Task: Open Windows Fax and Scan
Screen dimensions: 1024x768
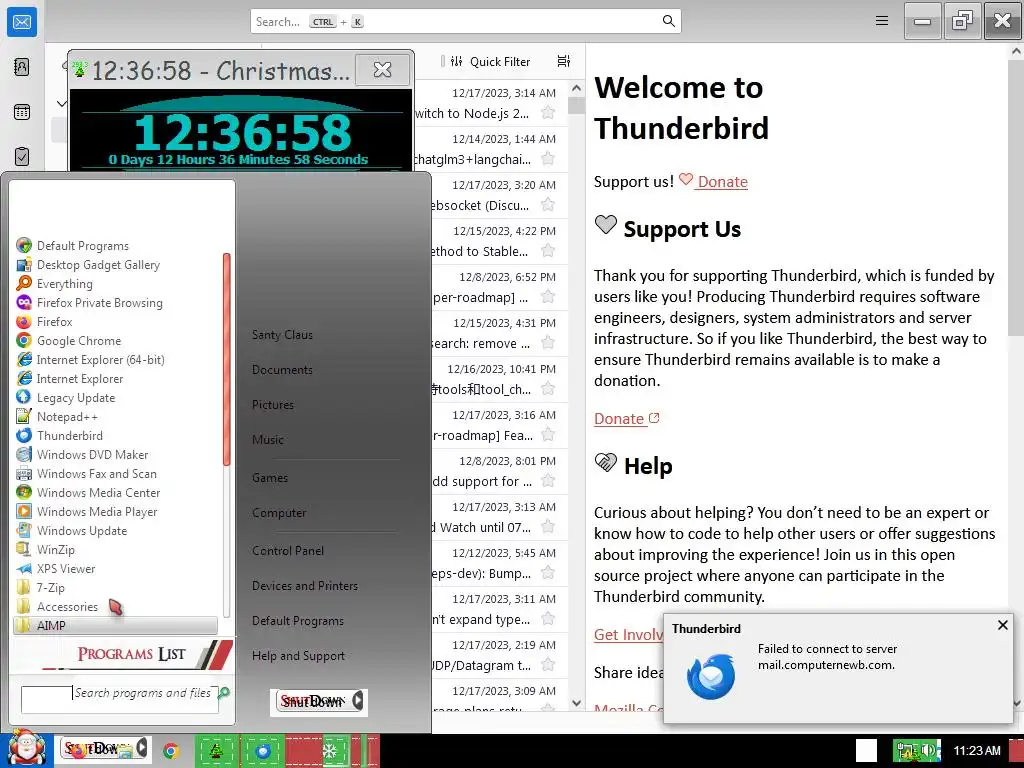Action: click(x=97, y=473)
